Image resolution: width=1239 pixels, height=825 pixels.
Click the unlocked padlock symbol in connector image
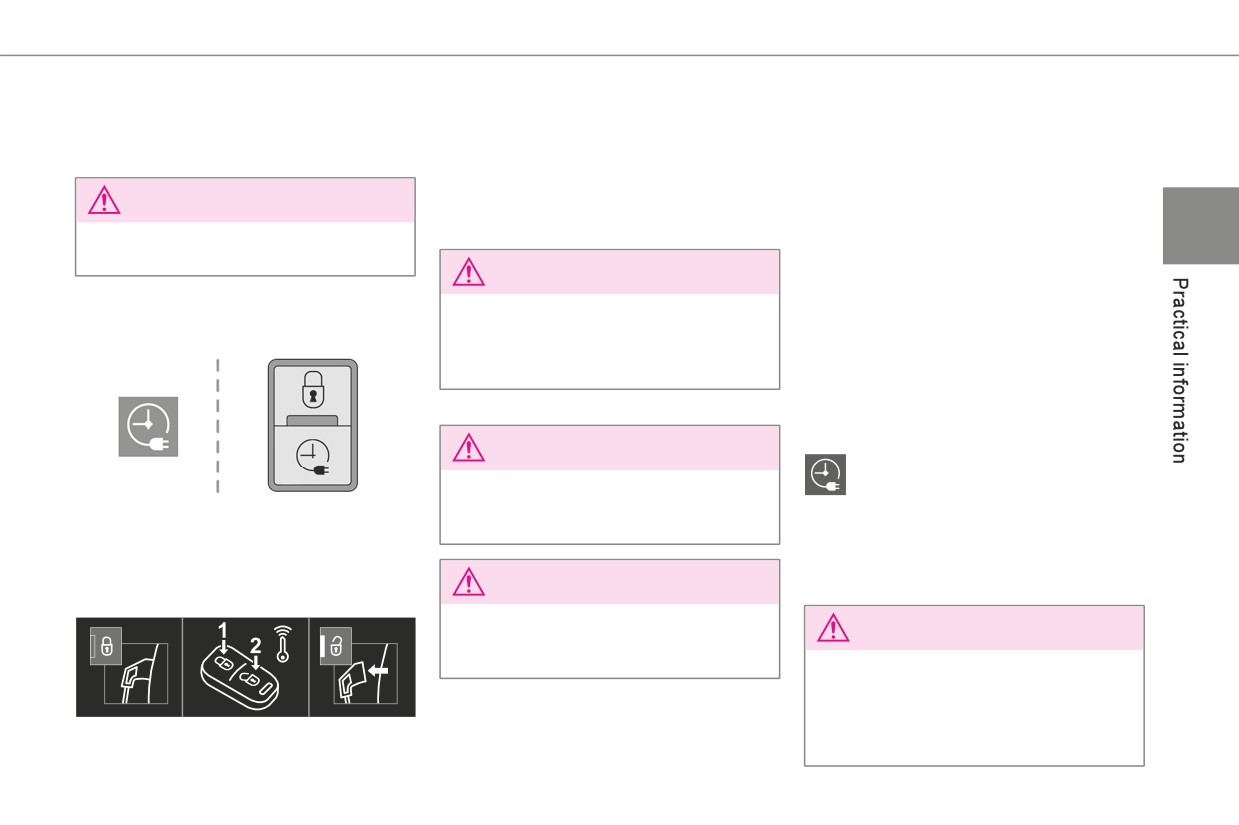334,647
